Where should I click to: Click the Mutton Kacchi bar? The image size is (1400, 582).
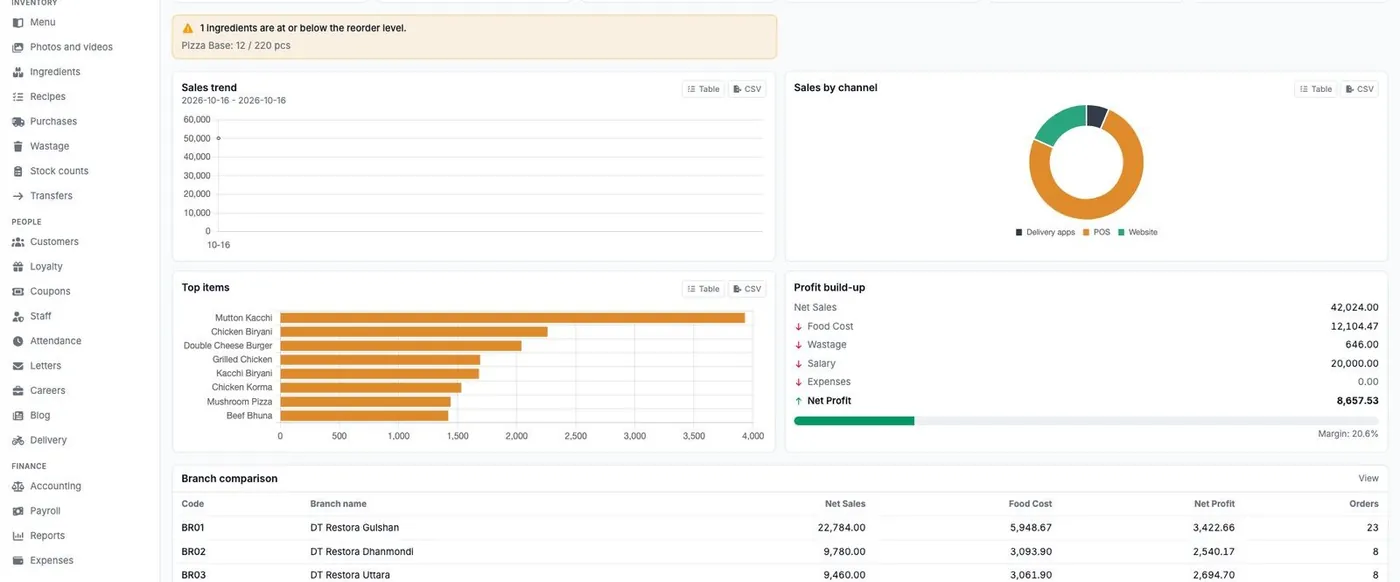[512, 318]
